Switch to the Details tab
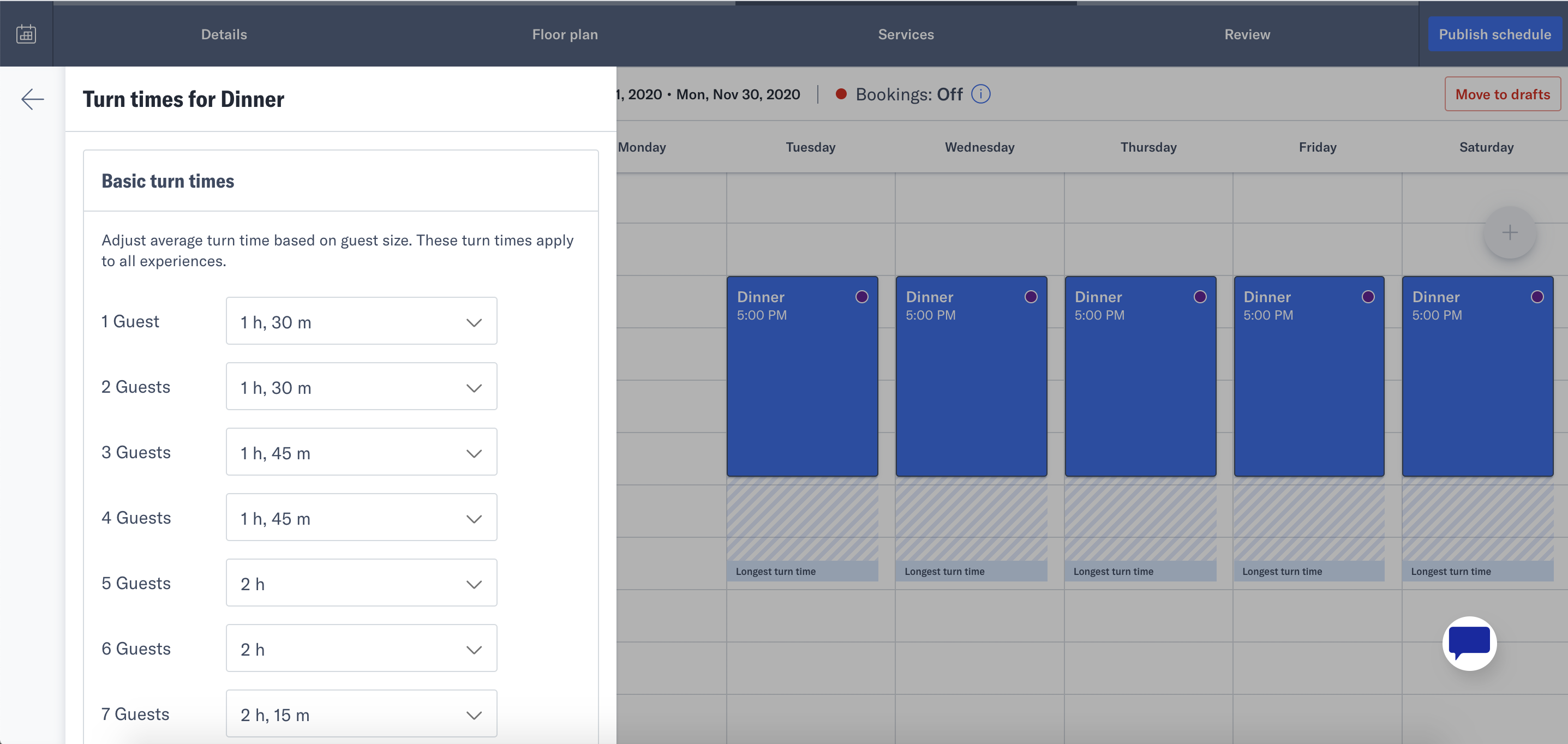 pyautogui.click(x=224, y=34)
